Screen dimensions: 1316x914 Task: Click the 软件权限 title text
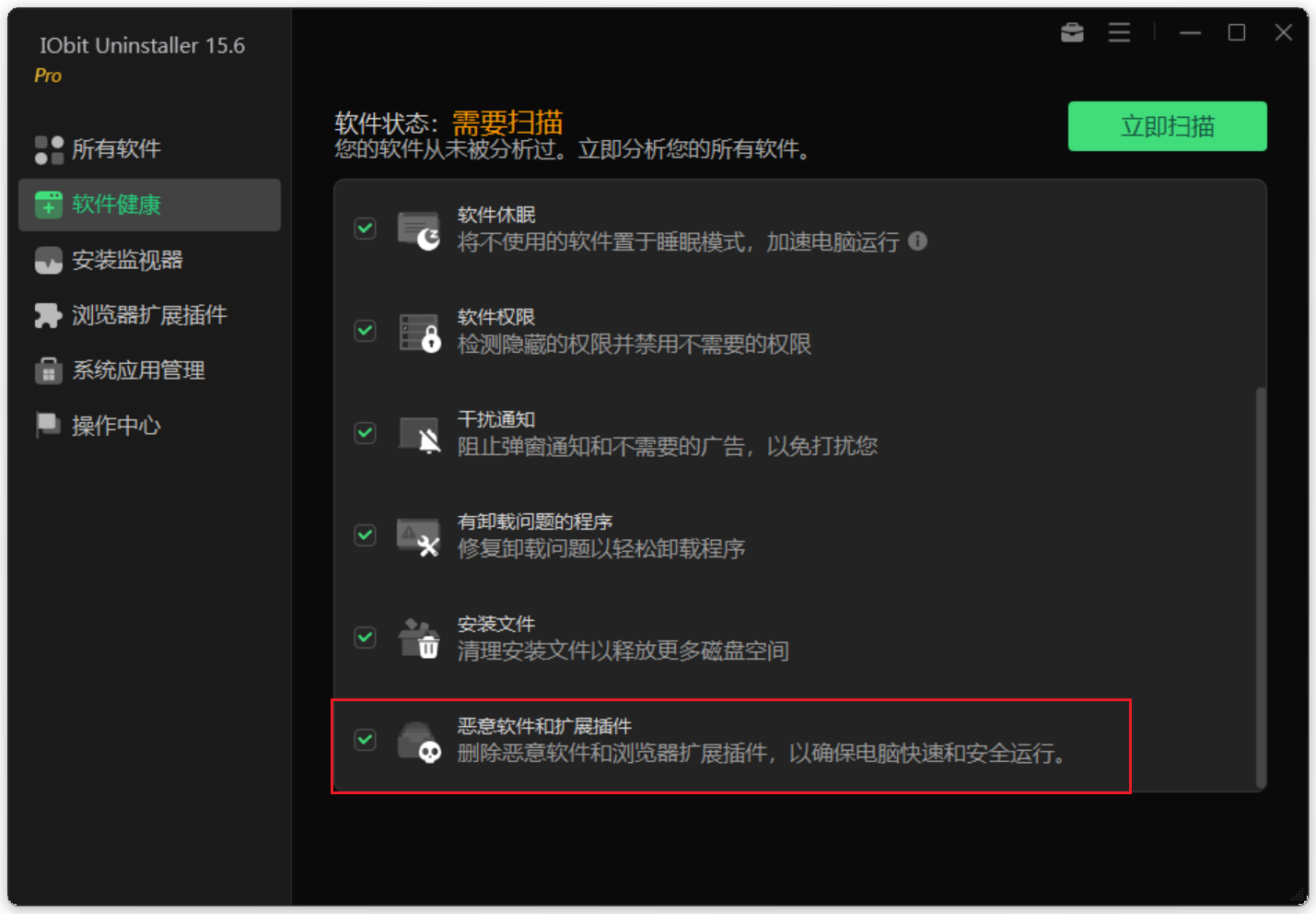click(496, 317)
